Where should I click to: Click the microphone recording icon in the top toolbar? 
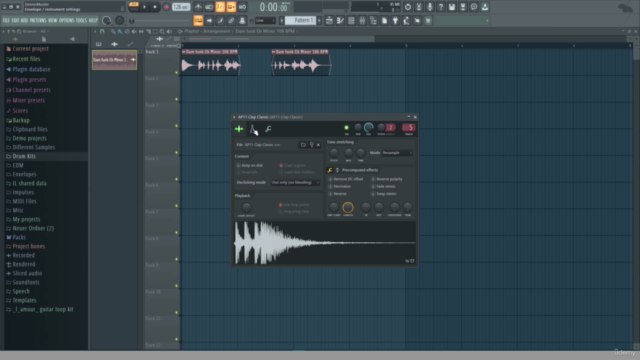[430, 7]
